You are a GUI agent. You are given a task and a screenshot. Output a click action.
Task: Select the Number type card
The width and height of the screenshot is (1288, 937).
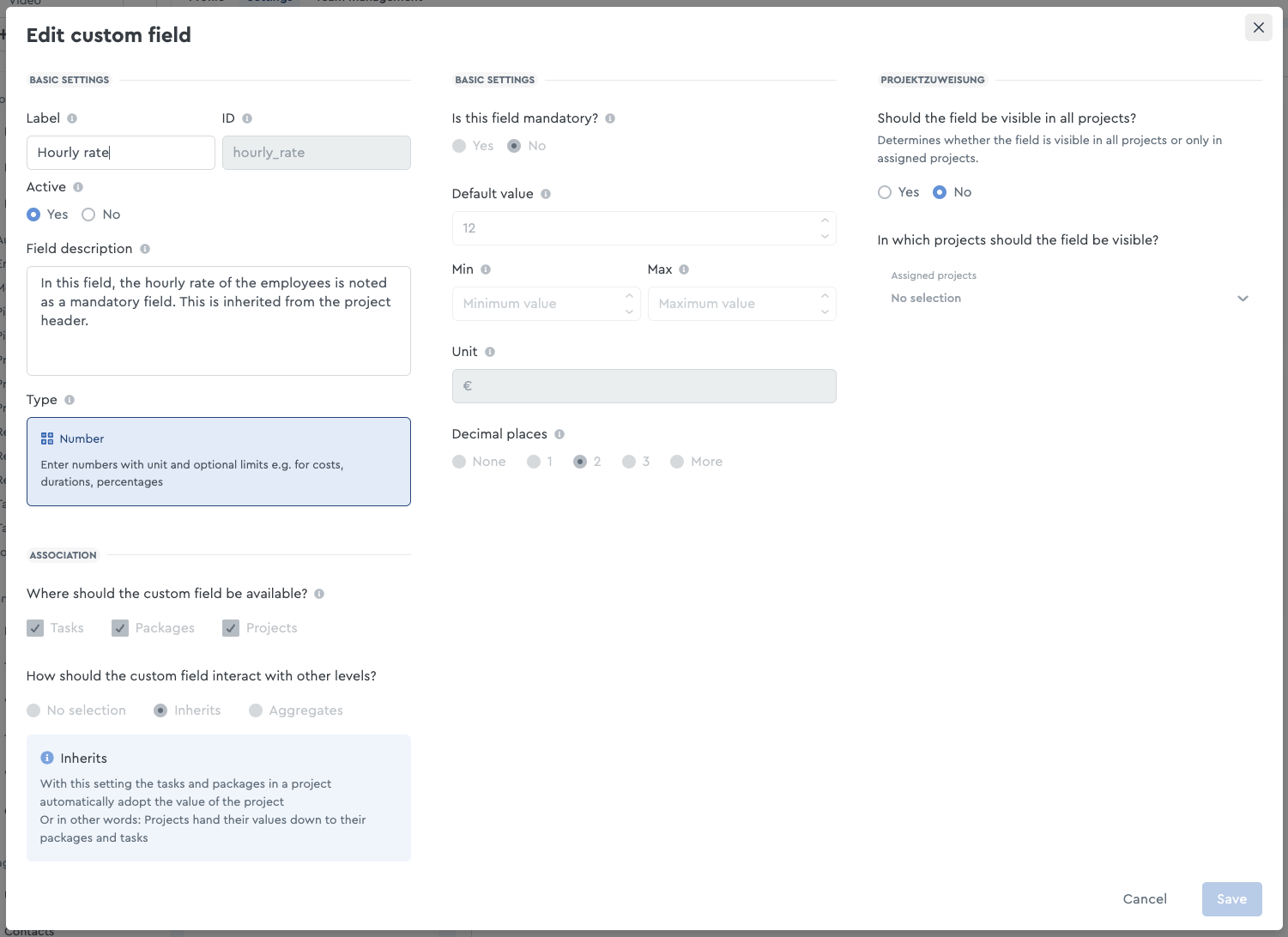(x=219, y=462)
